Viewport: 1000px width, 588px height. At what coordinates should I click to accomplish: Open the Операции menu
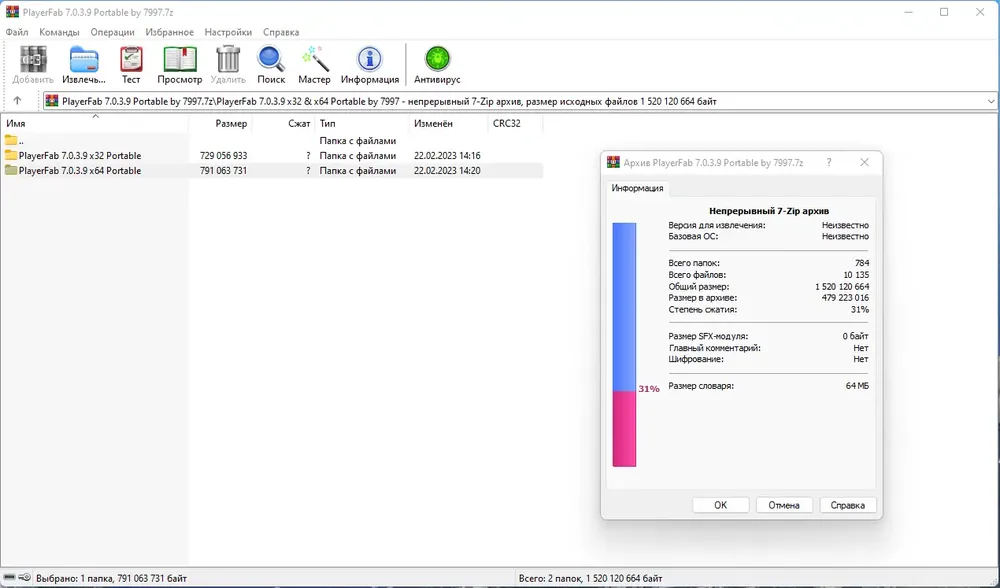[x=112, y=32]
